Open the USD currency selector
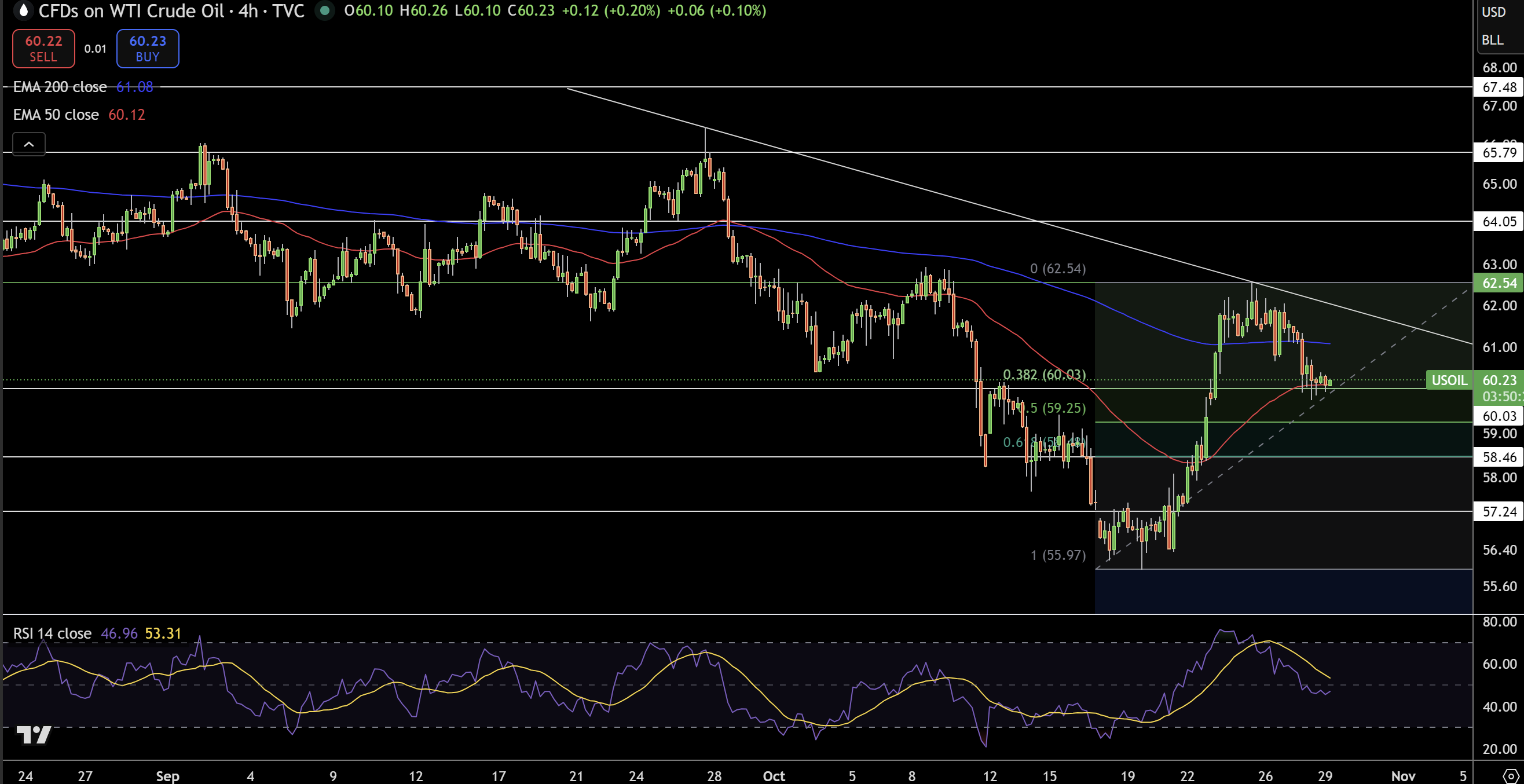 click(1494, 12)
